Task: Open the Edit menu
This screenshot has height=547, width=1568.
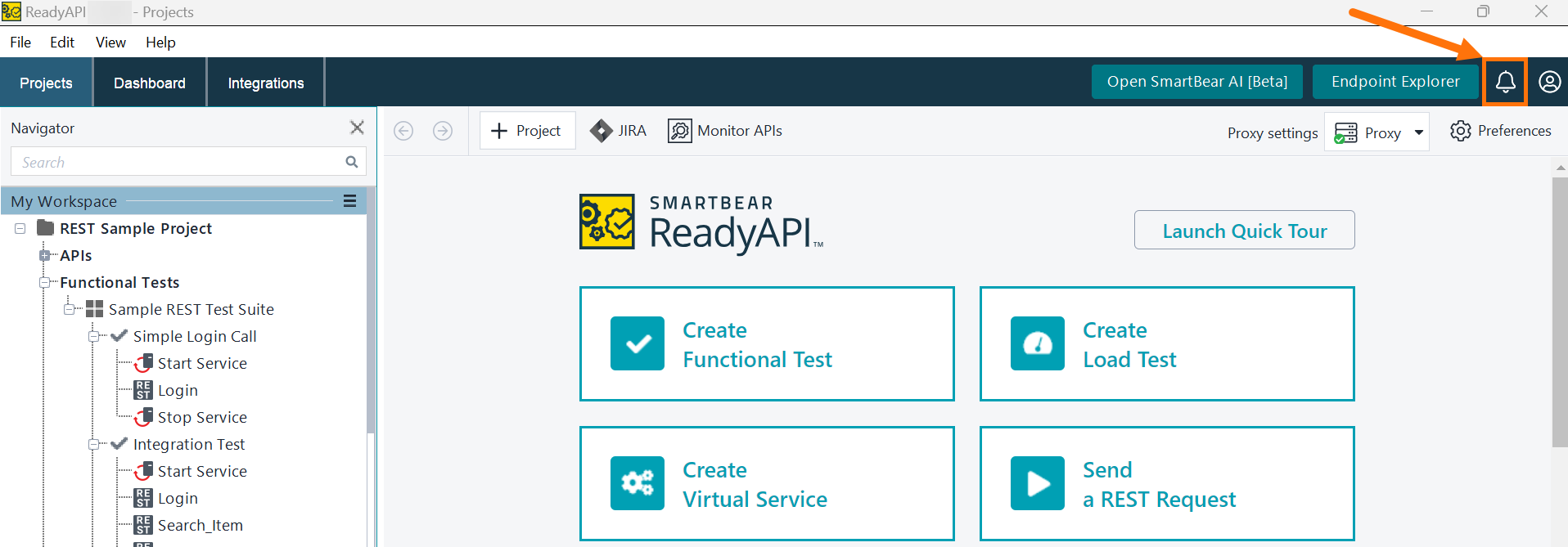Action: pyautogui.click(x=62, y=43)
